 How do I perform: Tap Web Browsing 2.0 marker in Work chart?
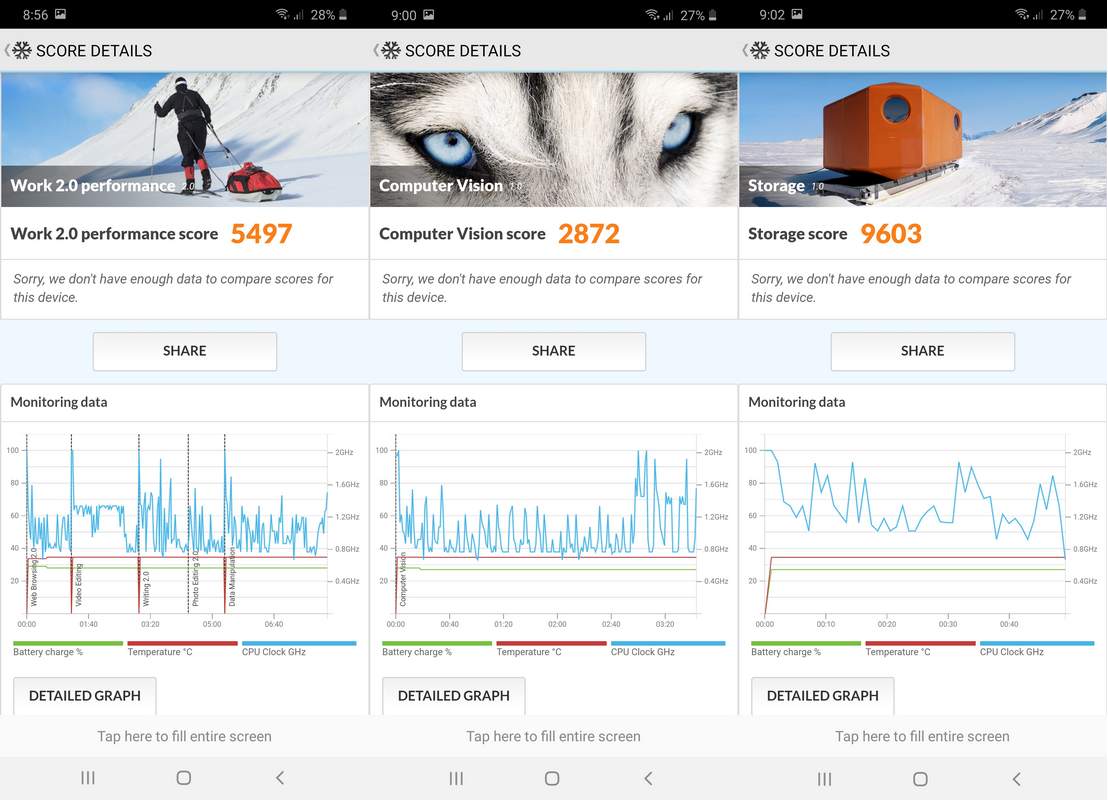(x=33, y=577)
